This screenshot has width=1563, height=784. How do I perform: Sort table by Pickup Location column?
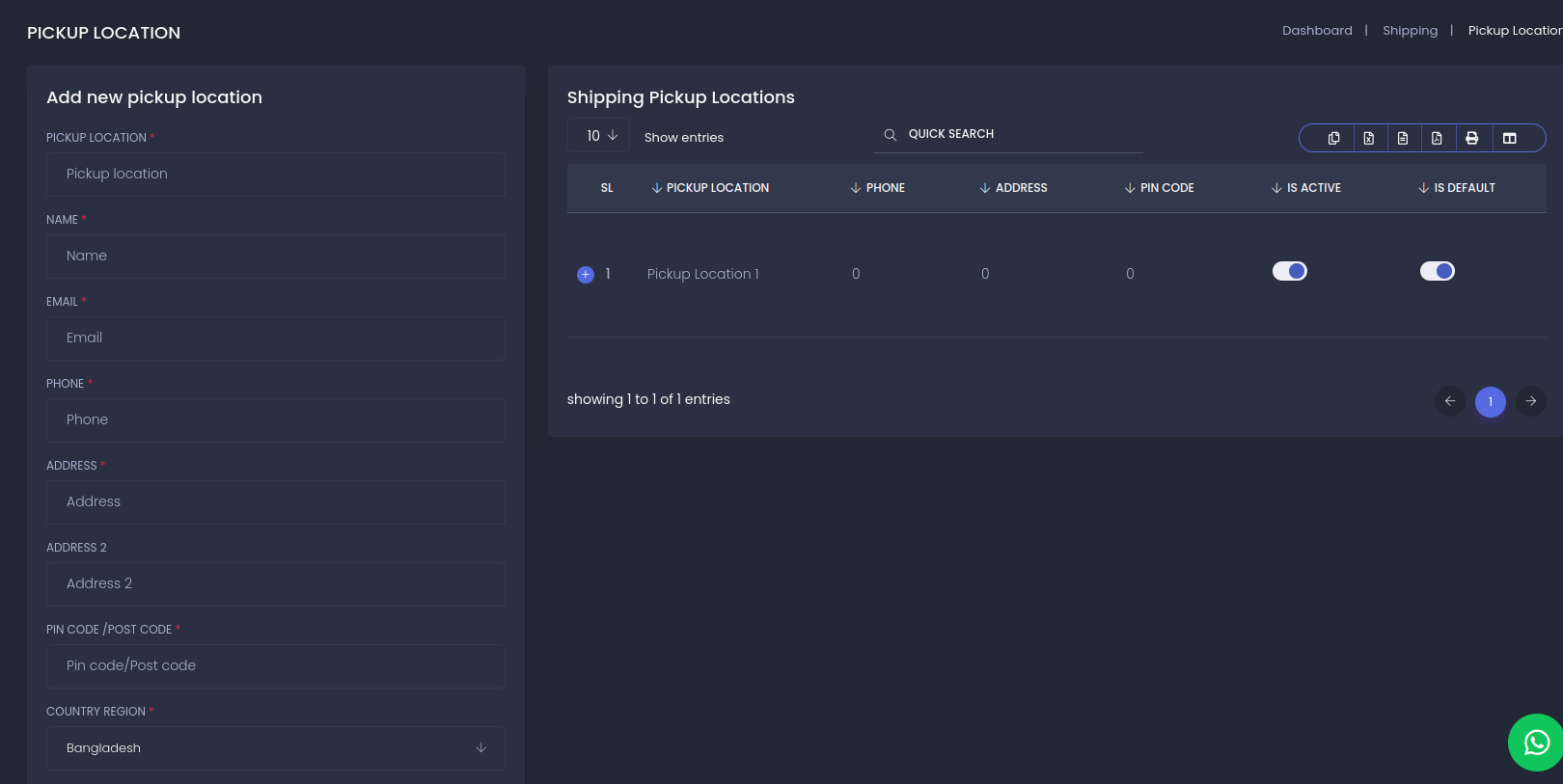click(x=710, y=188)
